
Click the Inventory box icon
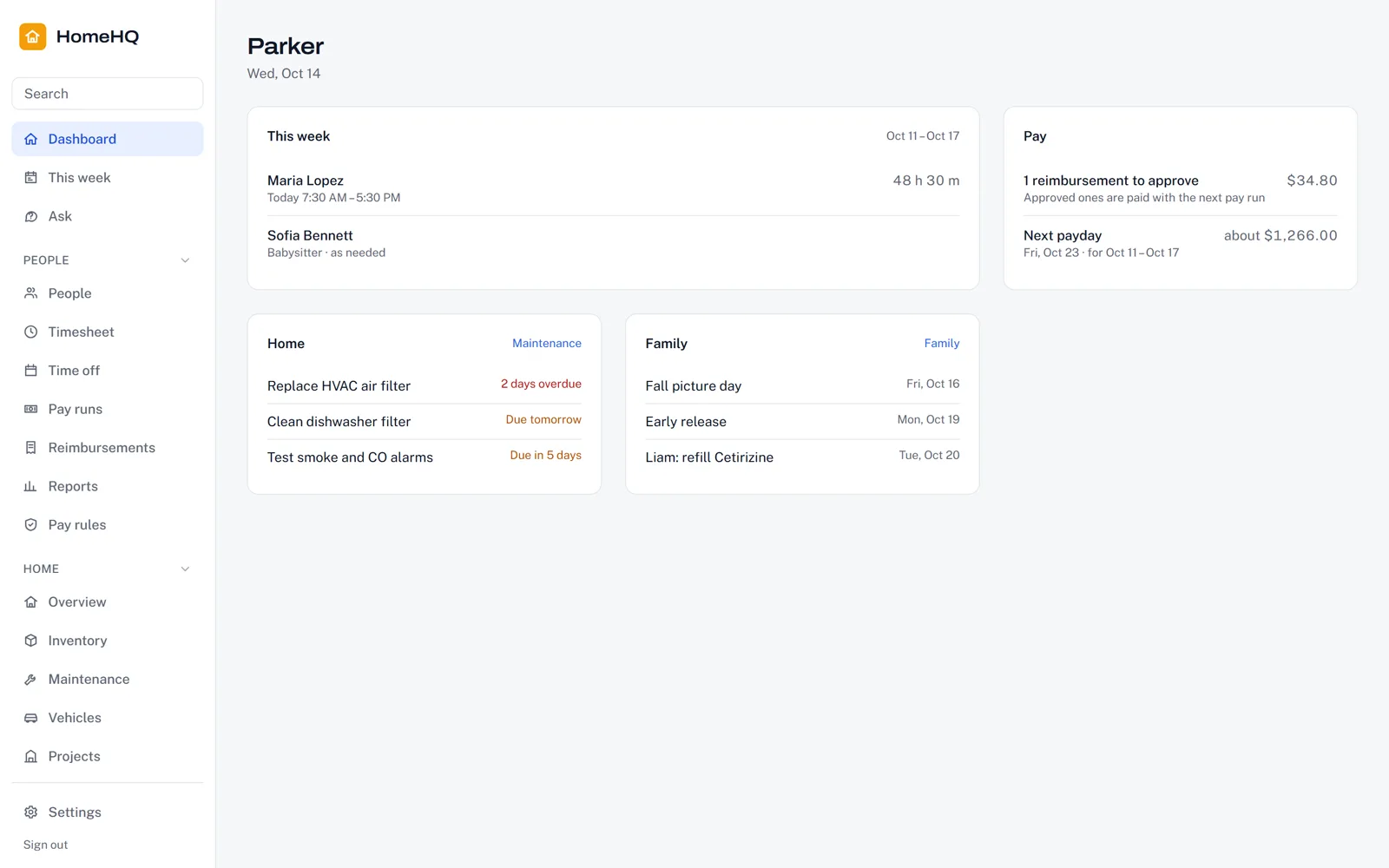click(31, 641)
